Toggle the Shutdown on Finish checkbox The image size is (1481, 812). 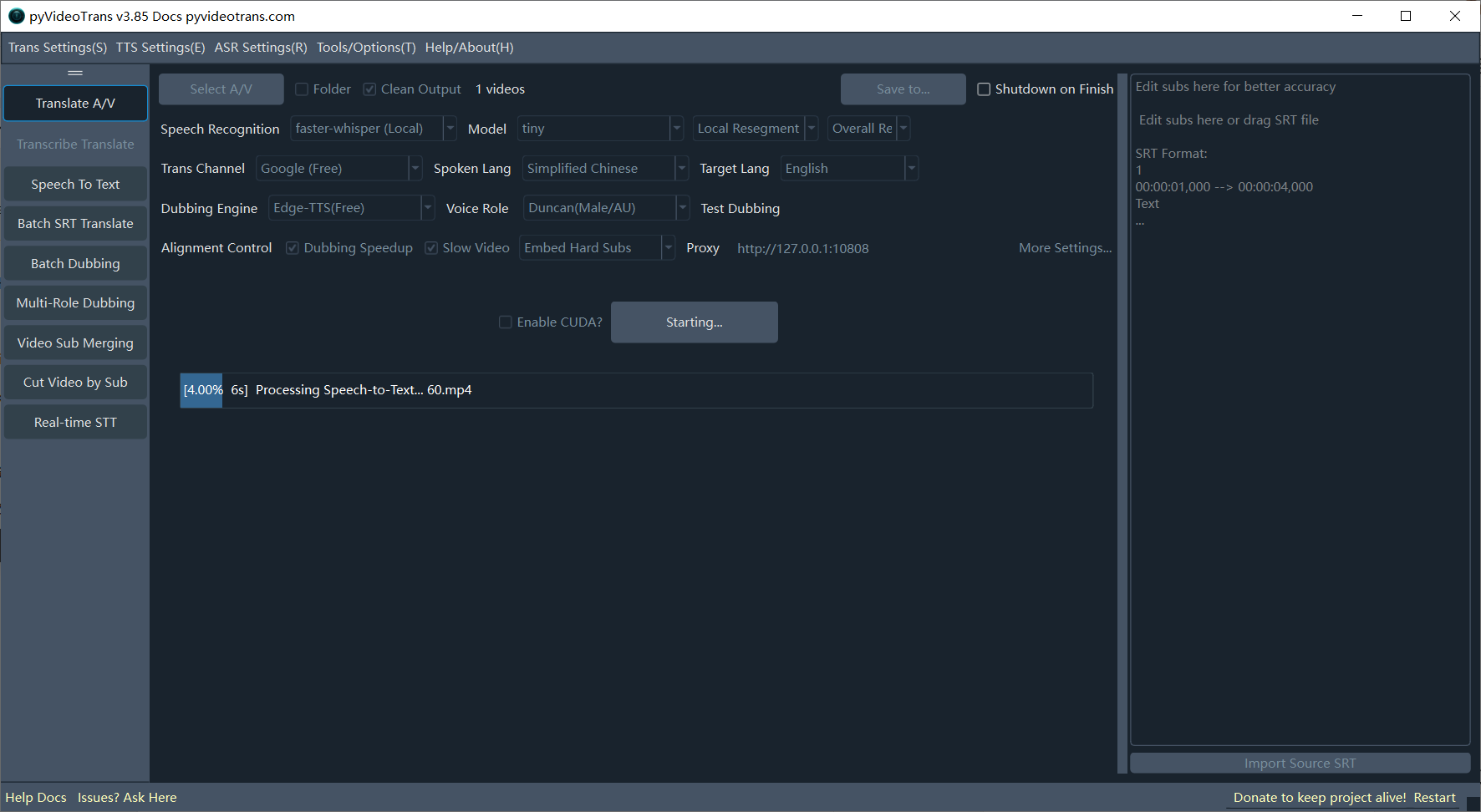point(984,89)
